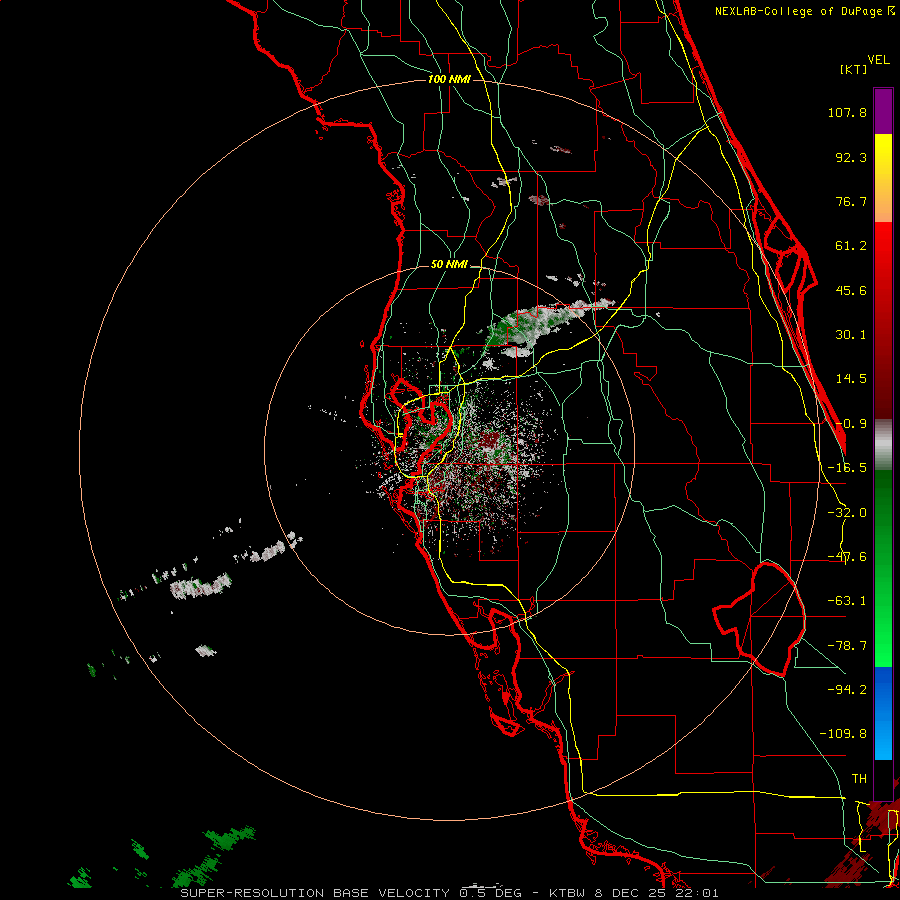
Task: Select the 76.7 velocity scale value
Action: 851,201
